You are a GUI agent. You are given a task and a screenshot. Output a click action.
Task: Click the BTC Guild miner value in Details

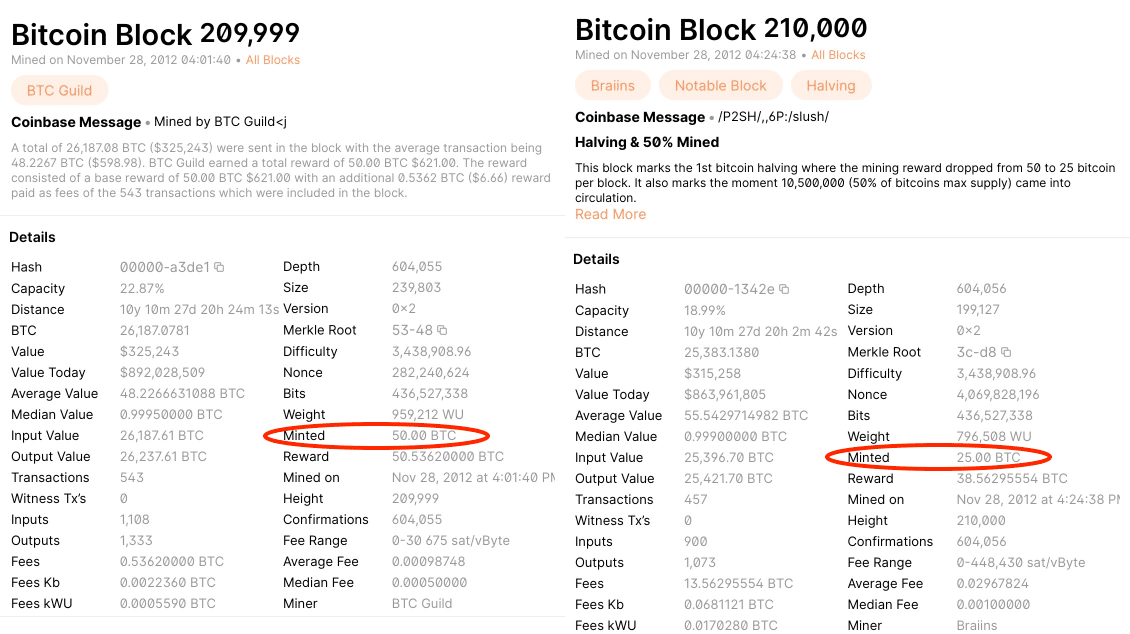(x=420, y=602)
